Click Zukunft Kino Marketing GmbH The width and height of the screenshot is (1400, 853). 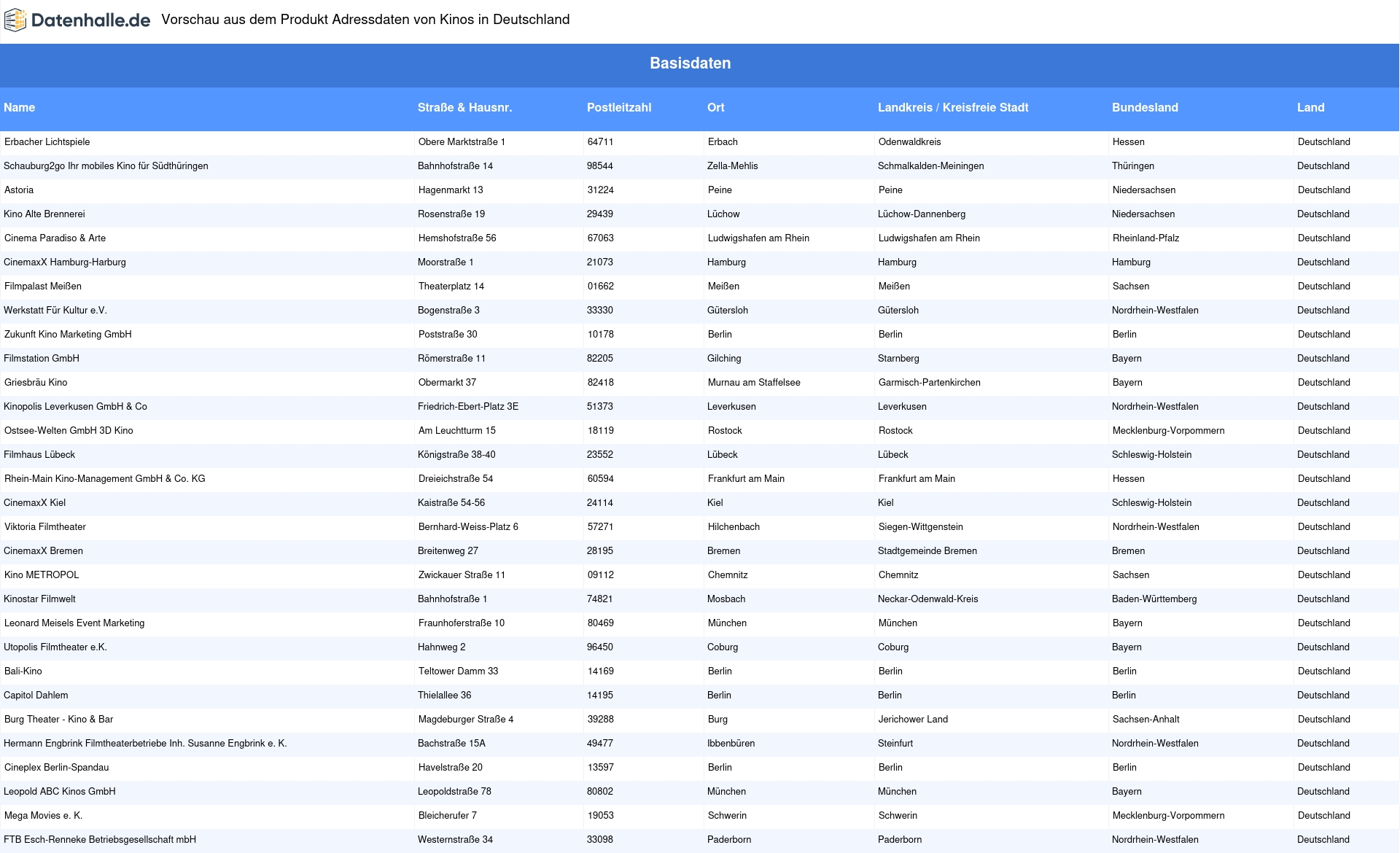point(68,335)
